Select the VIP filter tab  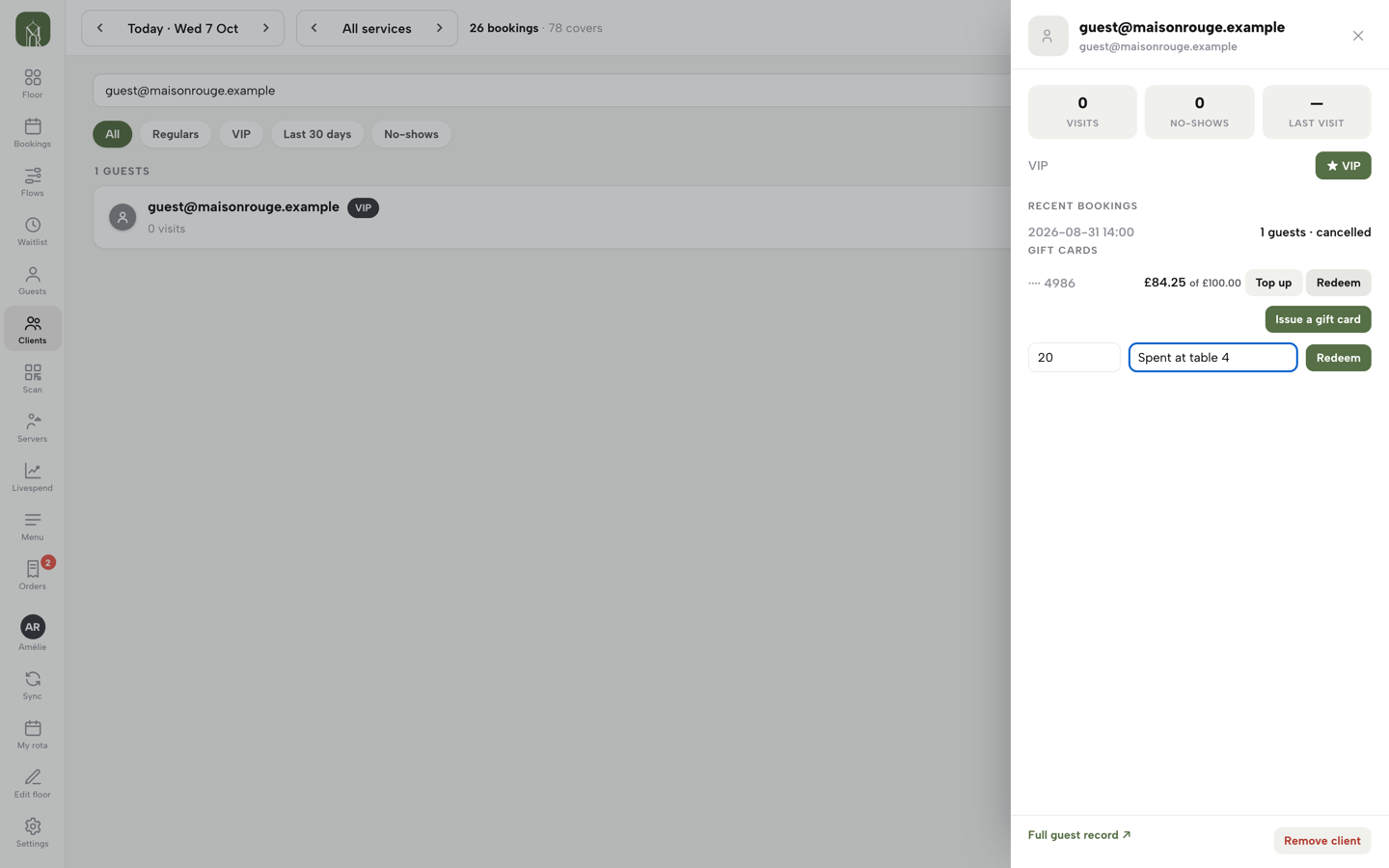pyautogui.click(x=241, y=134)
